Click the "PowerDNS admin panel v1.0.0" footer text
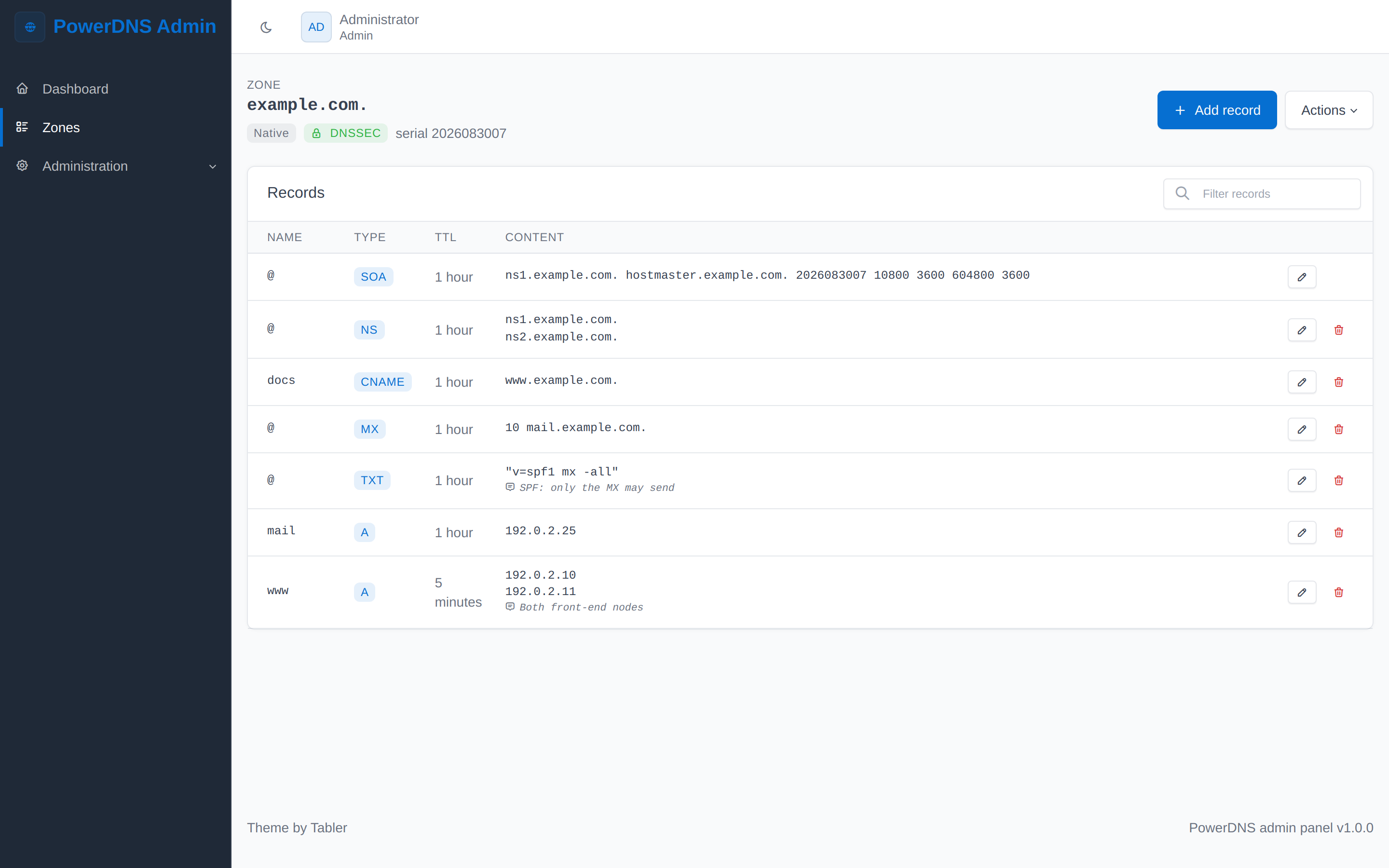 pos(1280,828)
